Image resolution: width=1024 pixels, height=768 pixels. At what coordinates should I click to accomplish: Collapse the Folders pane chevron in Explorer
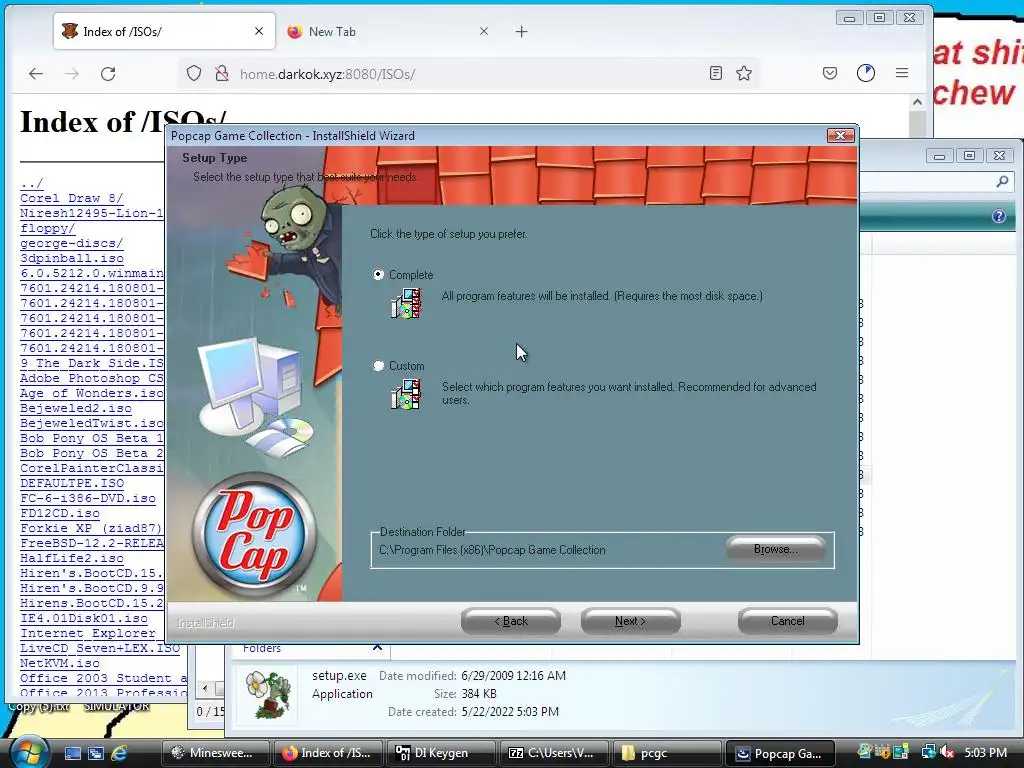(377, 648)
